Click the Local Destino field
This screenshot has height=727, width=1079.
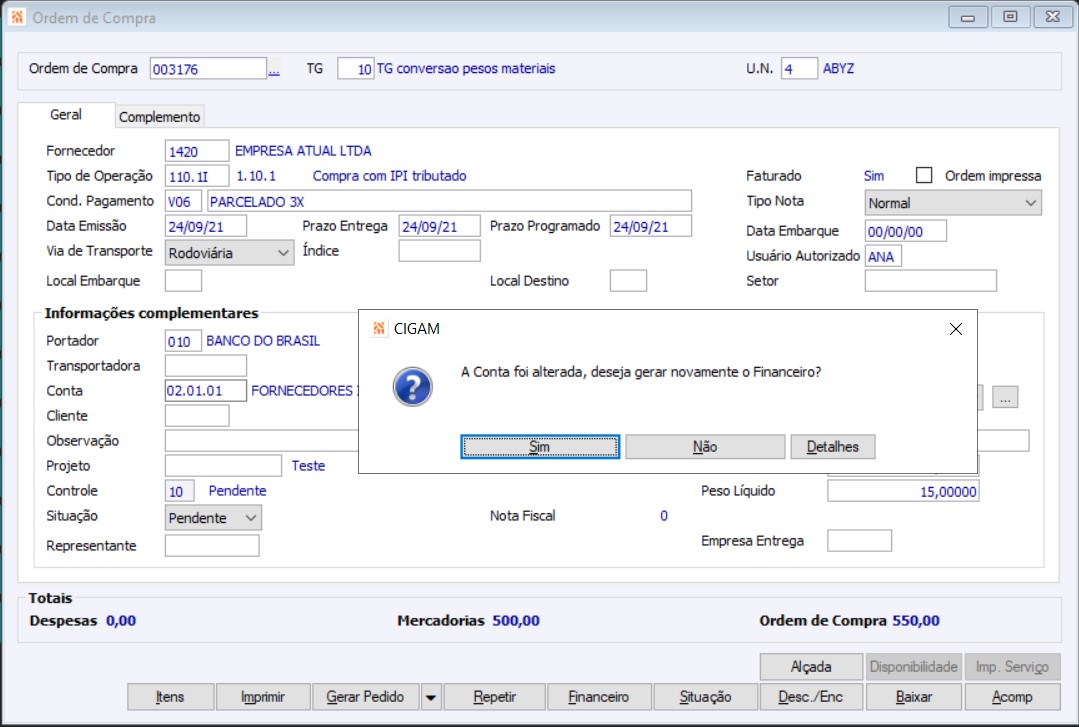pos(628,280)
